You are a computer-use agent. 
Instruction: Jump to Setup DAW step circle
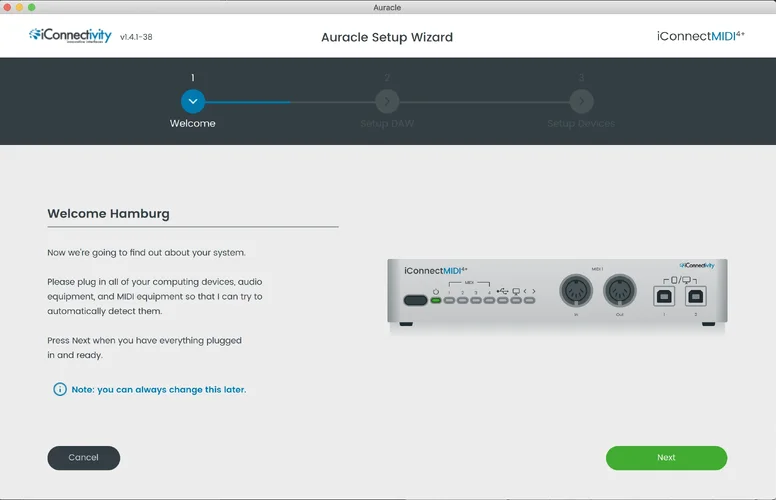387,101
